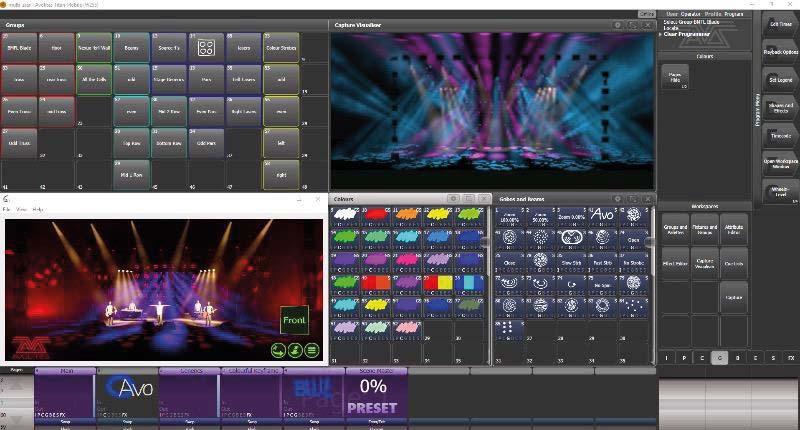800x430 pixels.
Task: Select the highlighted G attribute bank tab
Action: coord(719,358)
